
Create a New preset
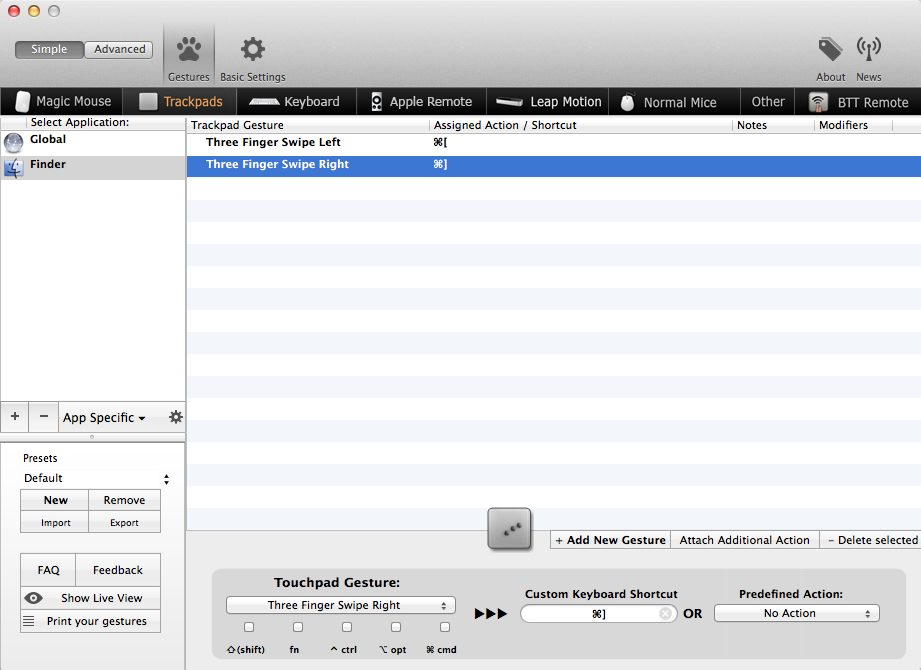(x=55, y=500)
